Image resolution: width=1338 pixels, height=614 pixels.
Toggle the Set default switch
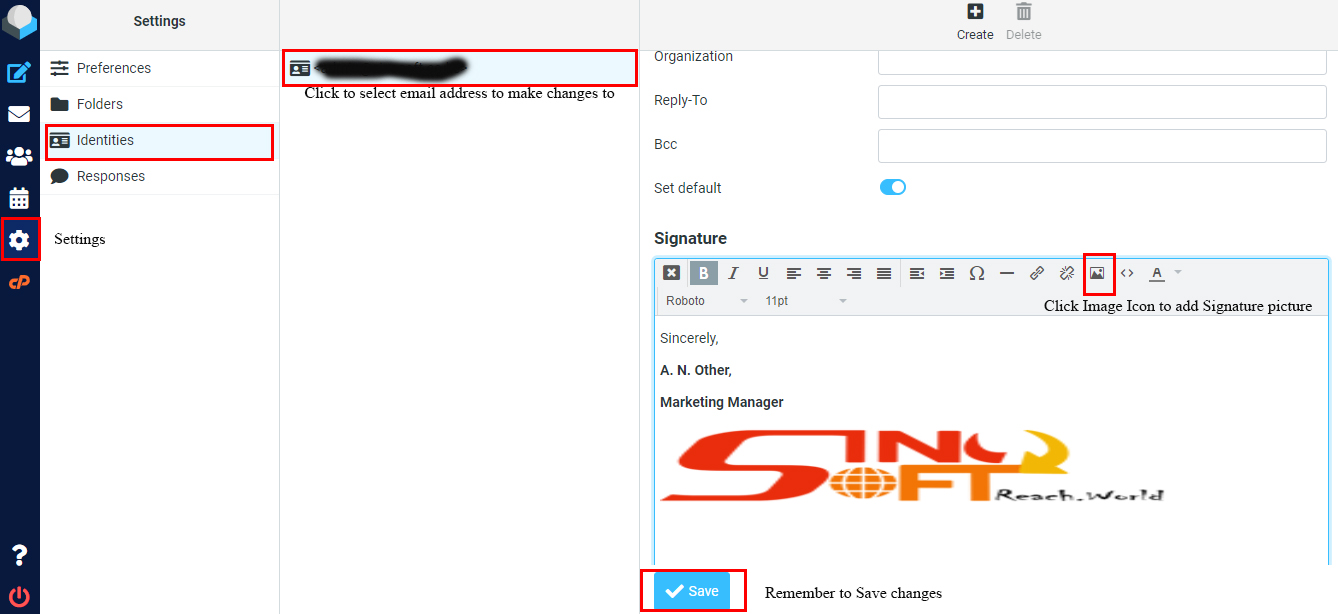click(892, 188)
